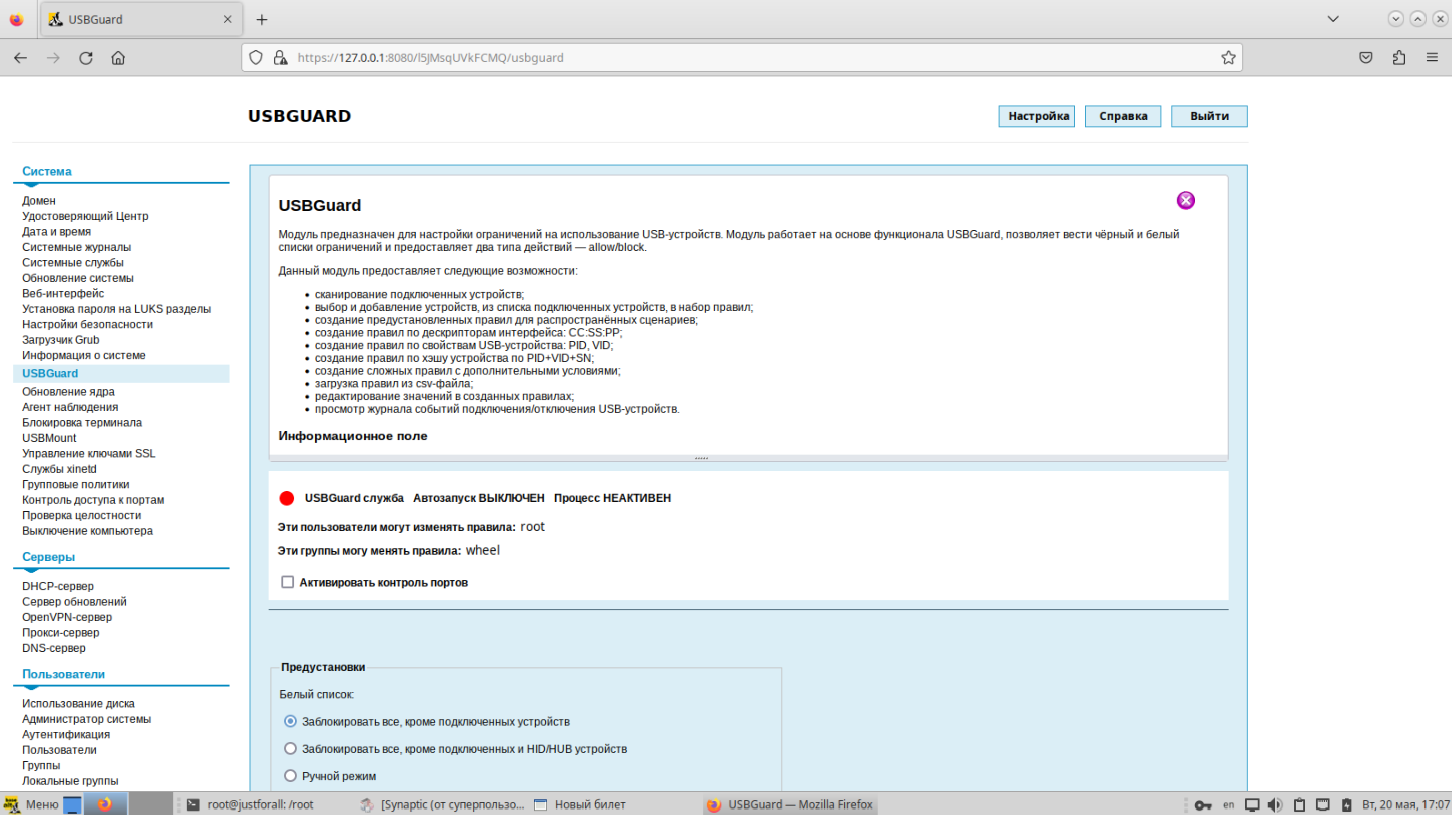The image size is (1452, 815).
Task: Open Удостоверяющий Центр module
Action: (85, 216)
